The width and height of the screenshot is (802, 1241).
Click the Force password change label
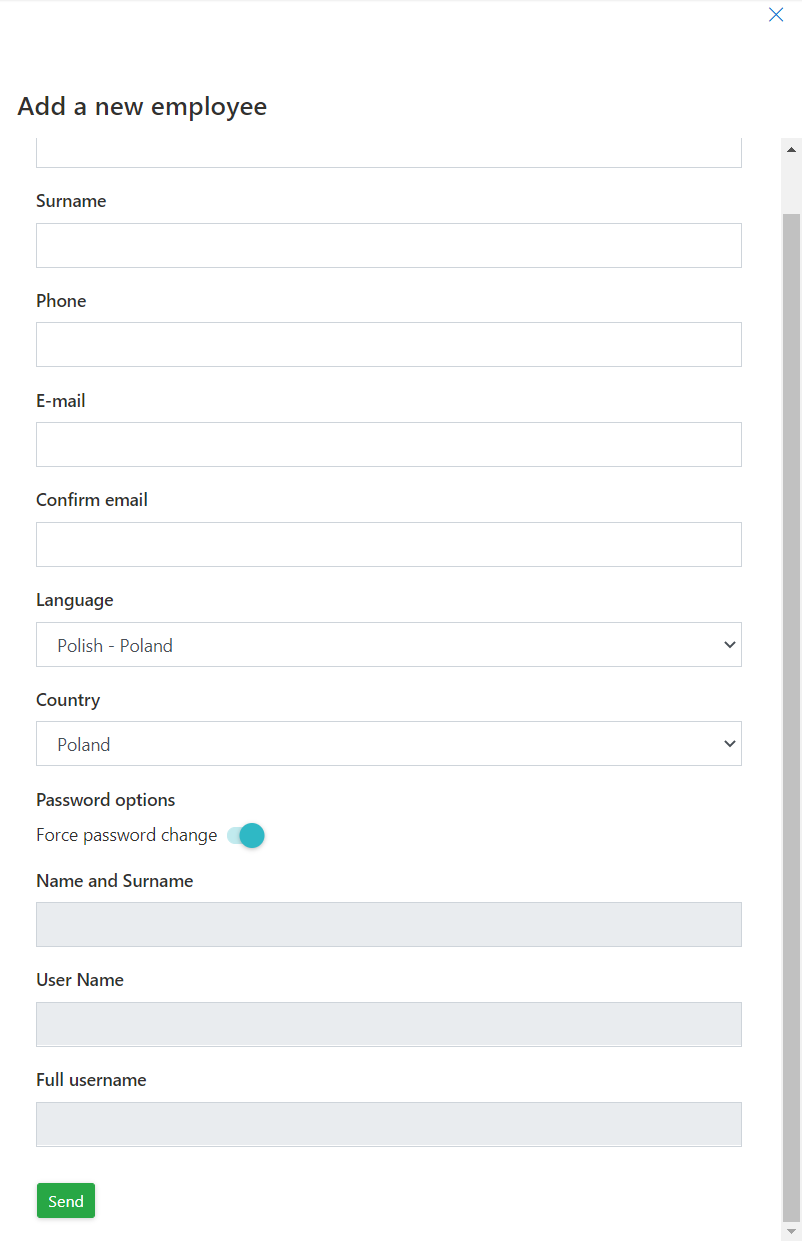tap(126, 835)
